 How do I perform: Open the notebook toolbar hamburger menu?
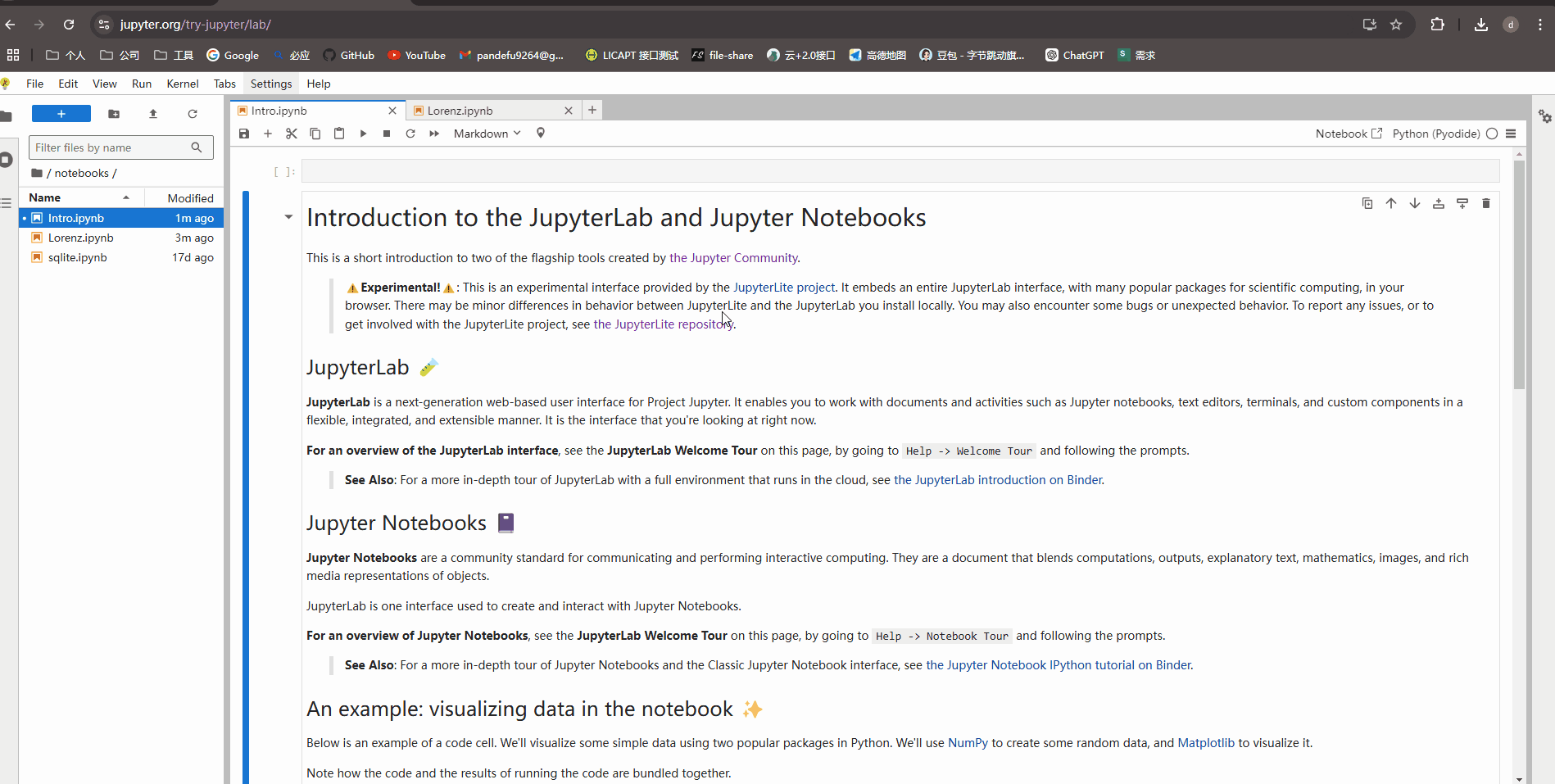[1512, 134]
